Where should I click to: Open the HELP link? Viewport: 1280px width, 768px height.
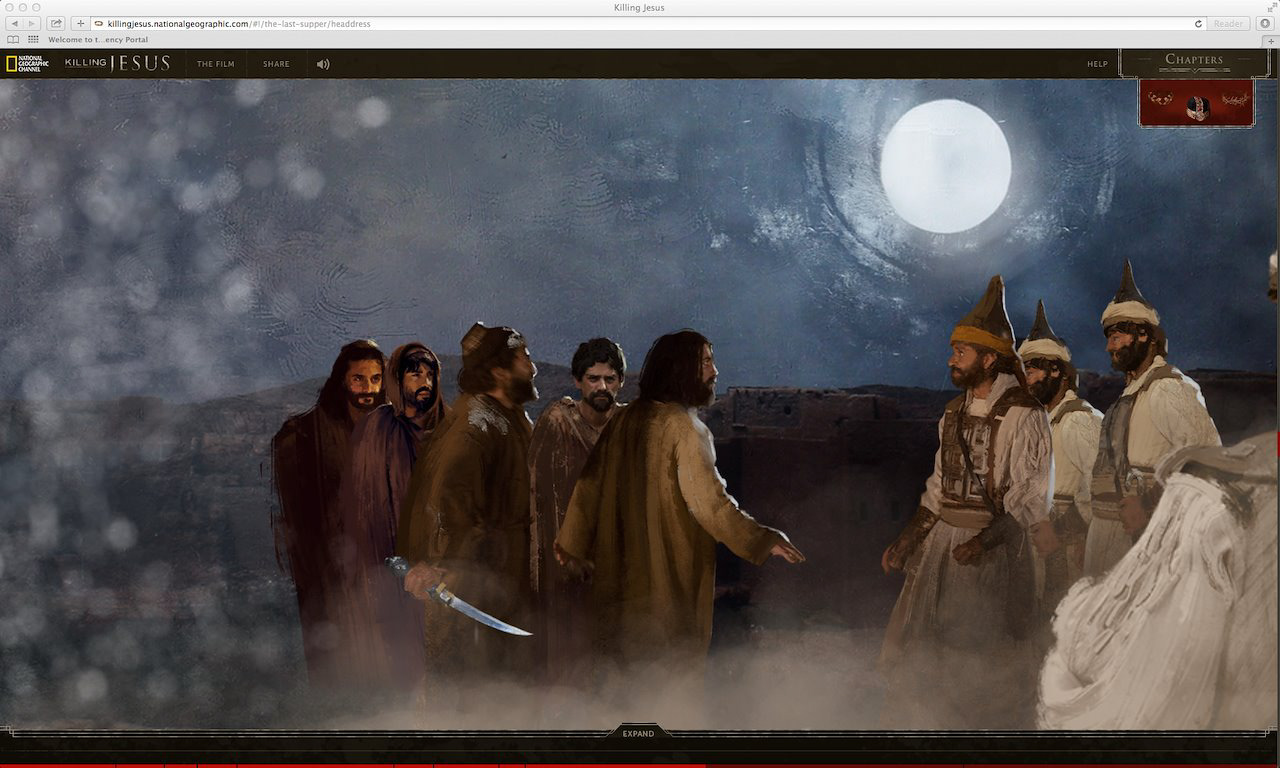coord(1097,64)
